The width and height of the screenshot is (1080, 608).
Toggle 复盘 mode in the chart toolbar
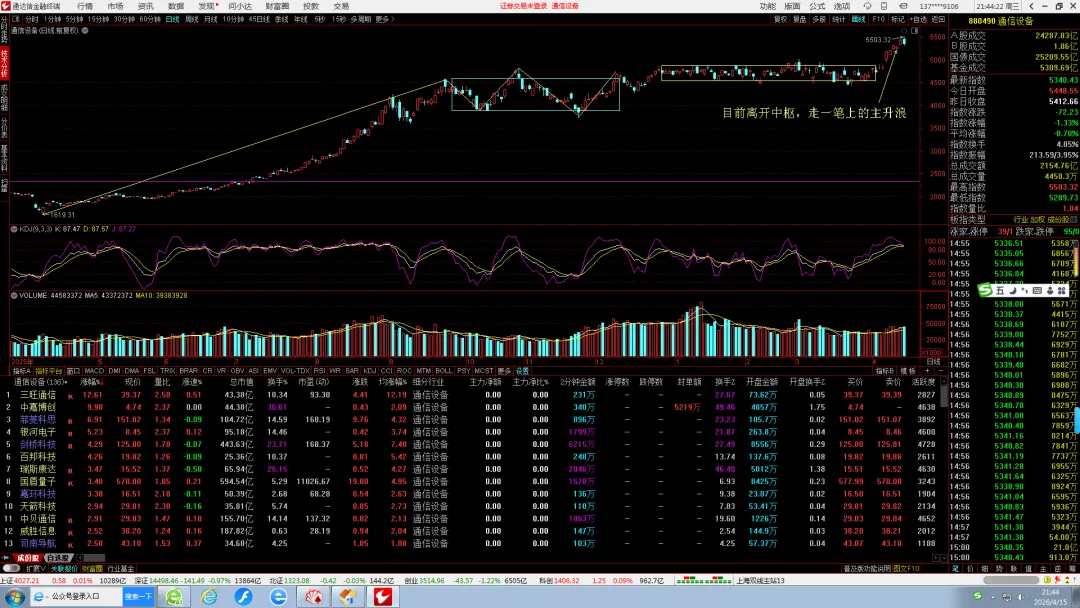pyautogui.click(x=800, y=19)
